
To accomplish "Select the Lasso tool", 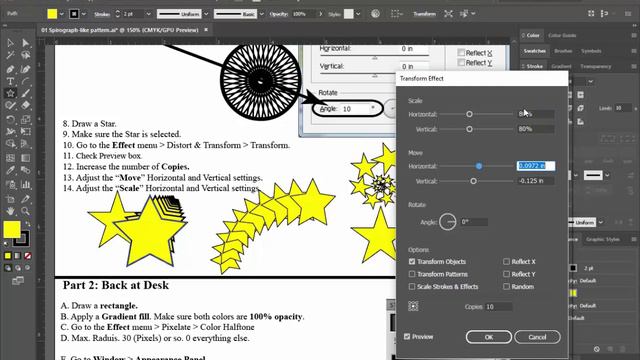I will (25, 56).
